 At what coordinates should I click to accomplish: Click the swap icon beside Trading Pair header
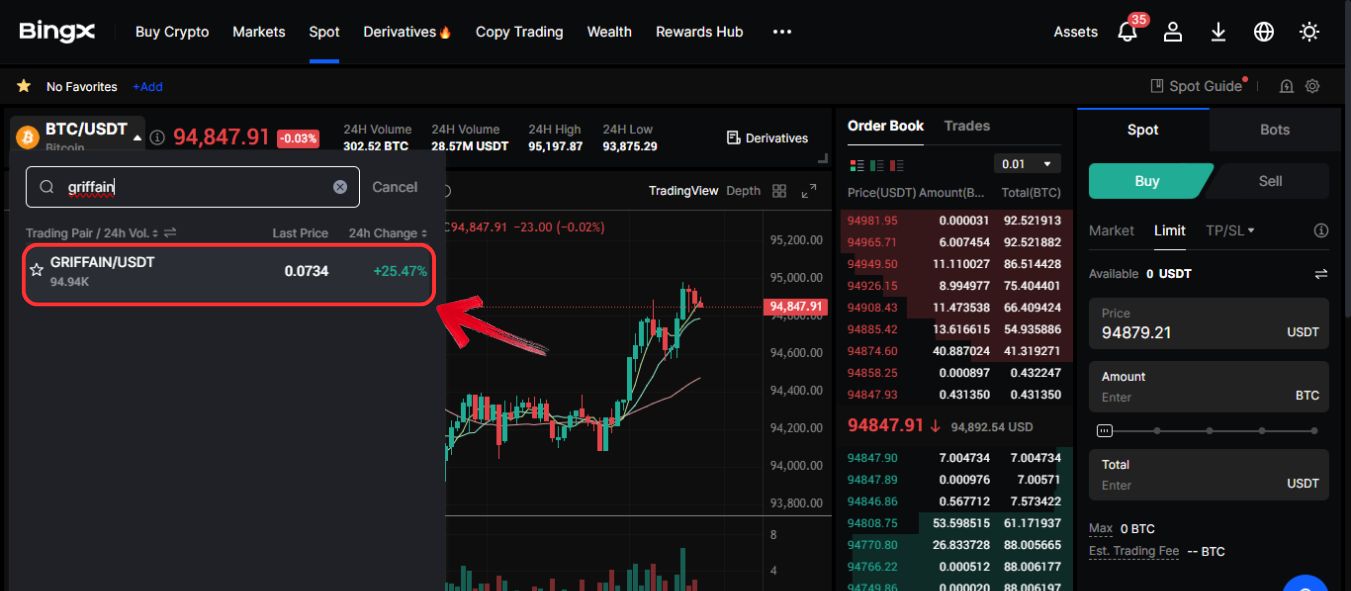pos(170,233)
